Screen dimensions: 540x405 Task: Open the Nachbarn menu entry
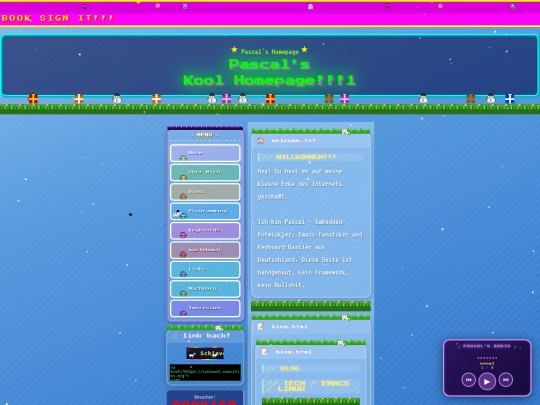coord(205,289)
